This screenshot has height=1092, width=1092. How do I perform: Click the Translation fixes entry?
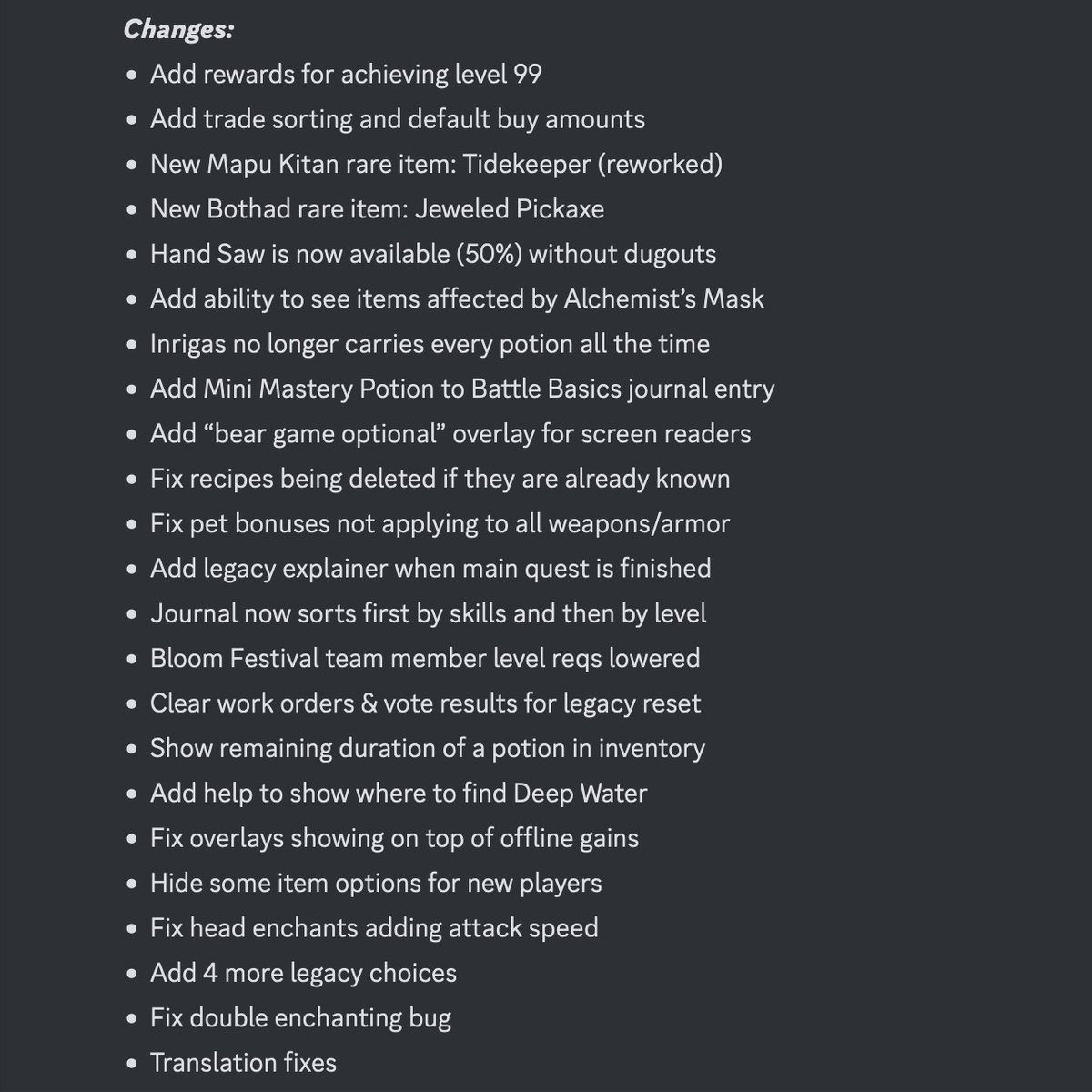244,1063
